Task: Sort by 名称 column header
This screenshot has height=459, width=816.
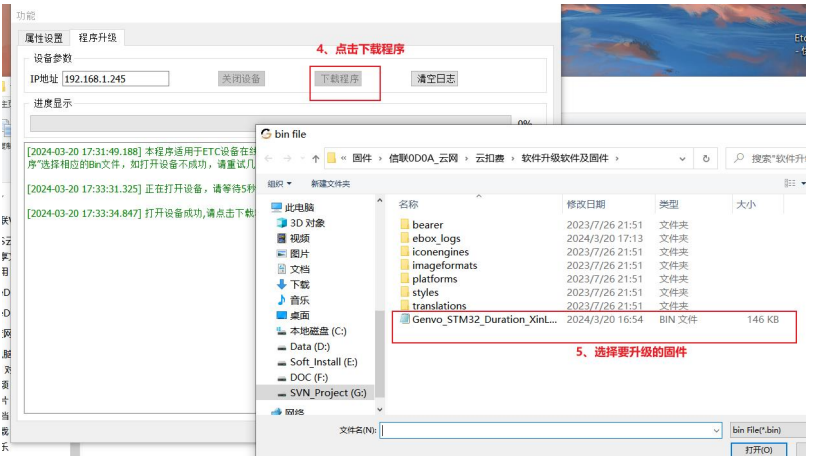Action: point(408,205)
